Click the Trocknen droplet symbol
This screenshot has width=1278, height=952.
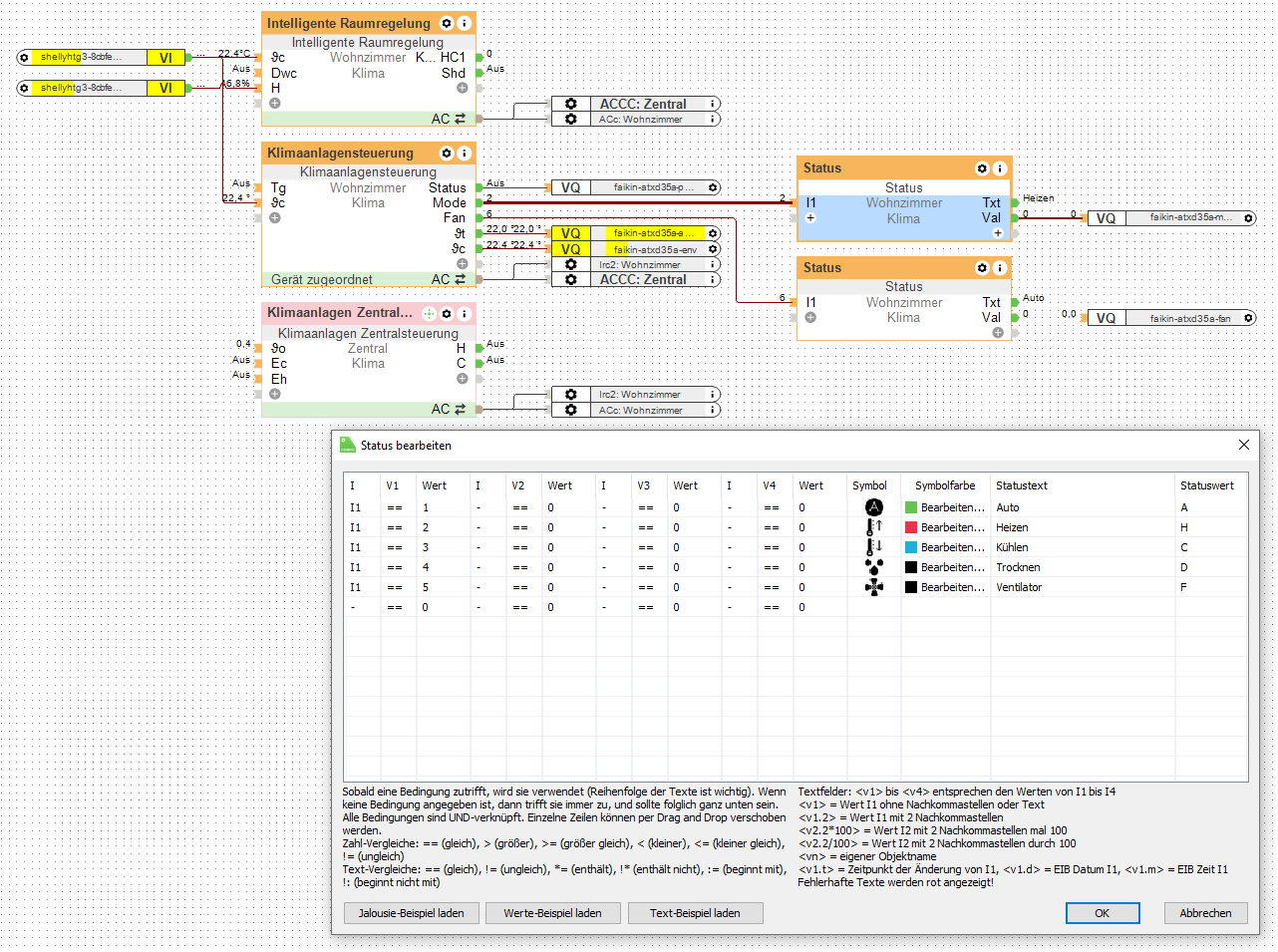pos(873,567)
